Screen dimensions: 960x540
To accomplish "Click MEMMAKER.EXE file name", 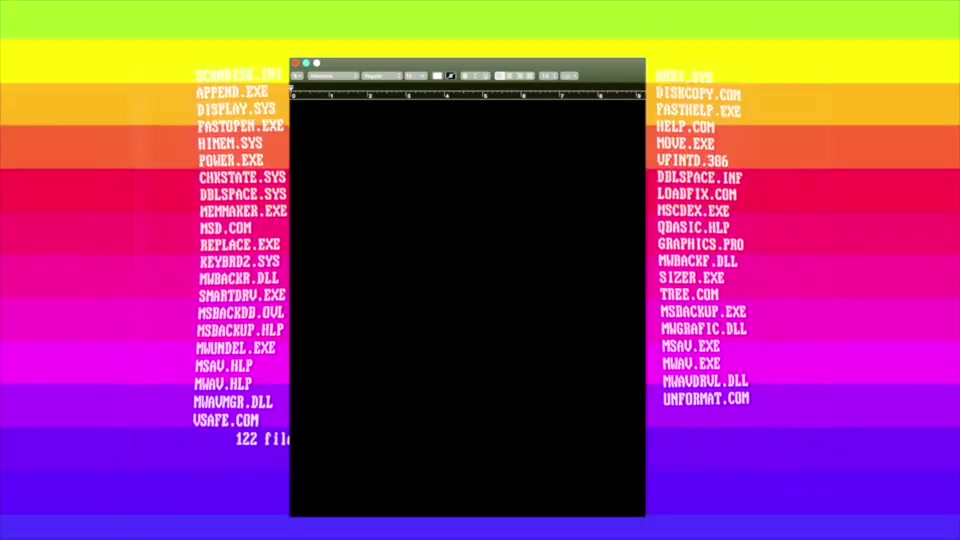I will click(x=244, y=211).
